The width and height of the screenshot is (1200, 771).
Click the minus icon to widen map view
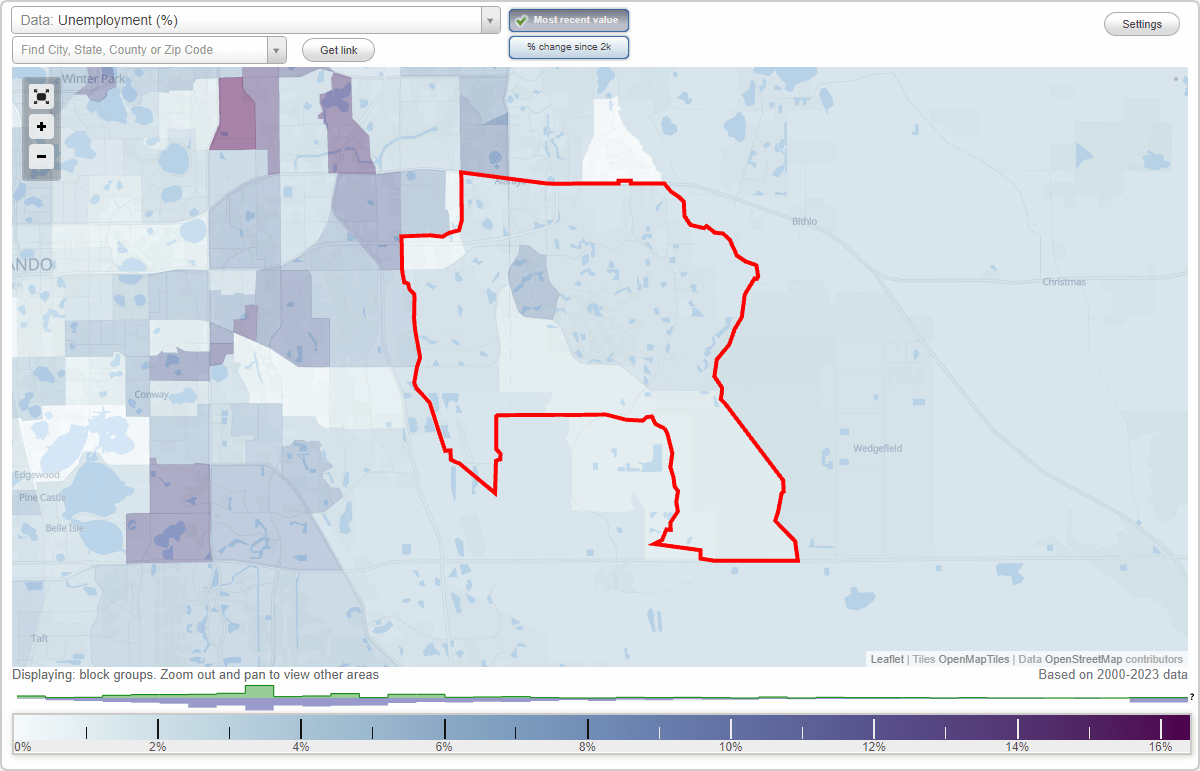(x=41, y=157)
